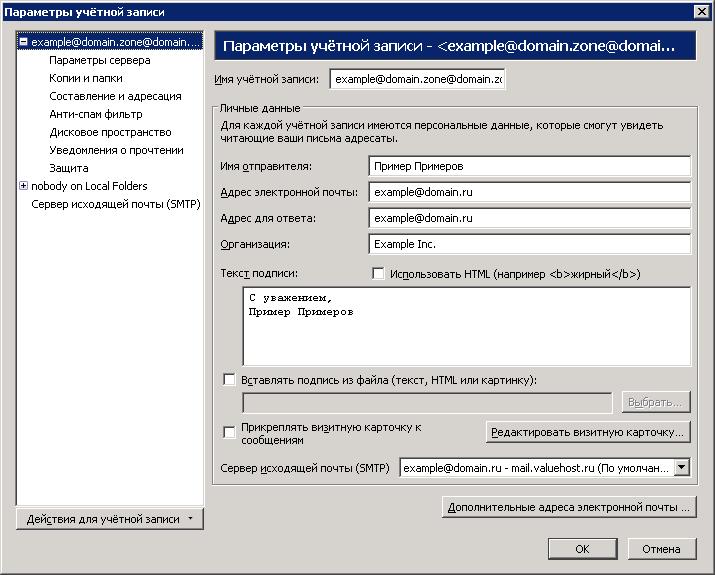The height and width of the screenshot is (575, 715).
Task: Select Сервер исходящей почты (SMTP) in the tree
Action: (116, 204)
